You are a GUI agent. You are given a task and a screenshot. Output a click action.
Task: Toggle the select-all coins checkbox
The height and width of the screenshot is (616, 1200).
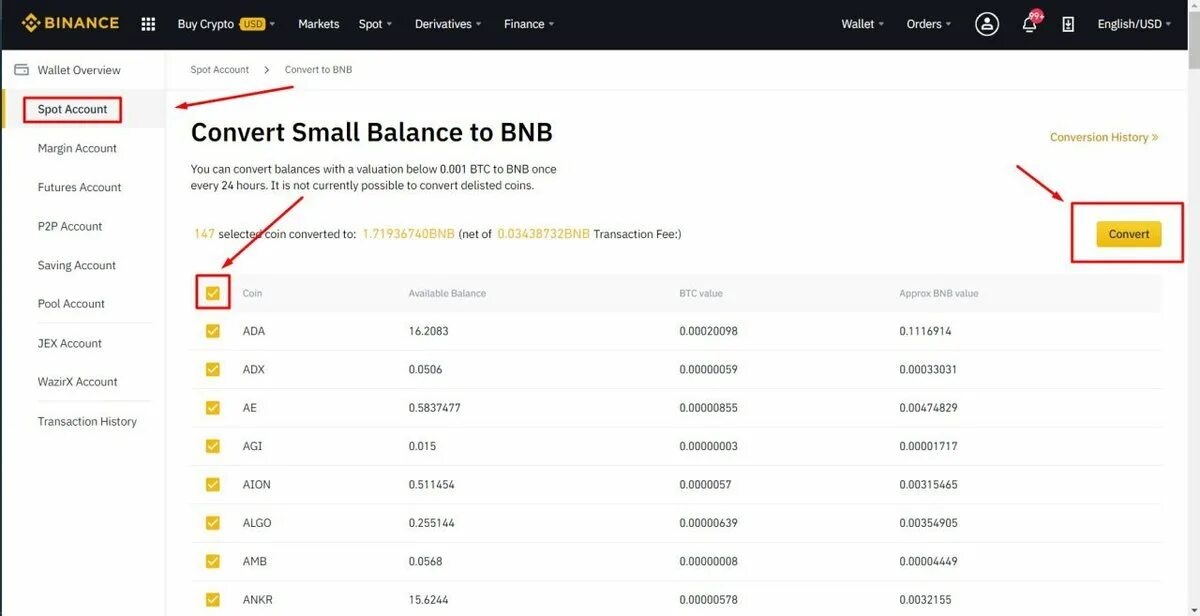[x=212, y=293]
